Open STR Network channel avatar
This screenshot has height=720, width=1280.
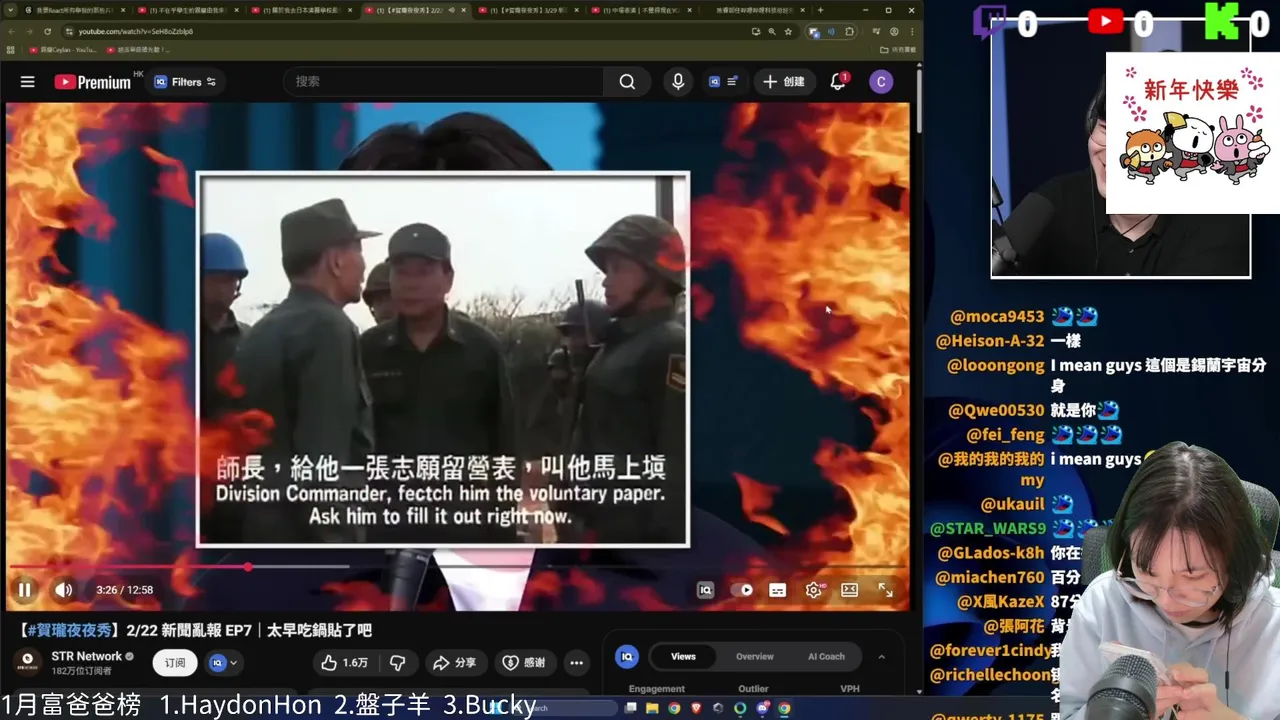pos(27,662)
